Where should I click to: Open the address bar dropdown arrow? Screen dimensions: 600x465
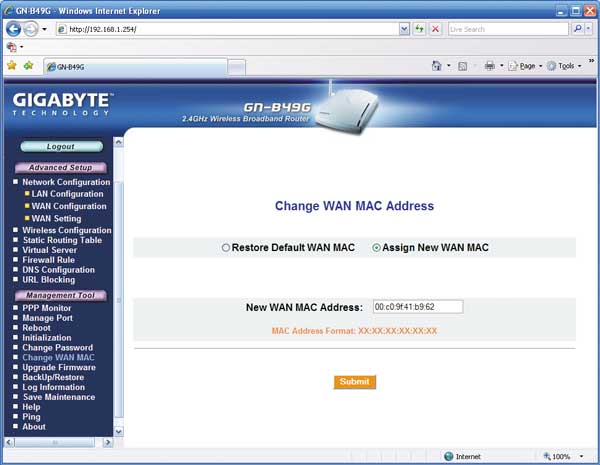click(404, 29)
